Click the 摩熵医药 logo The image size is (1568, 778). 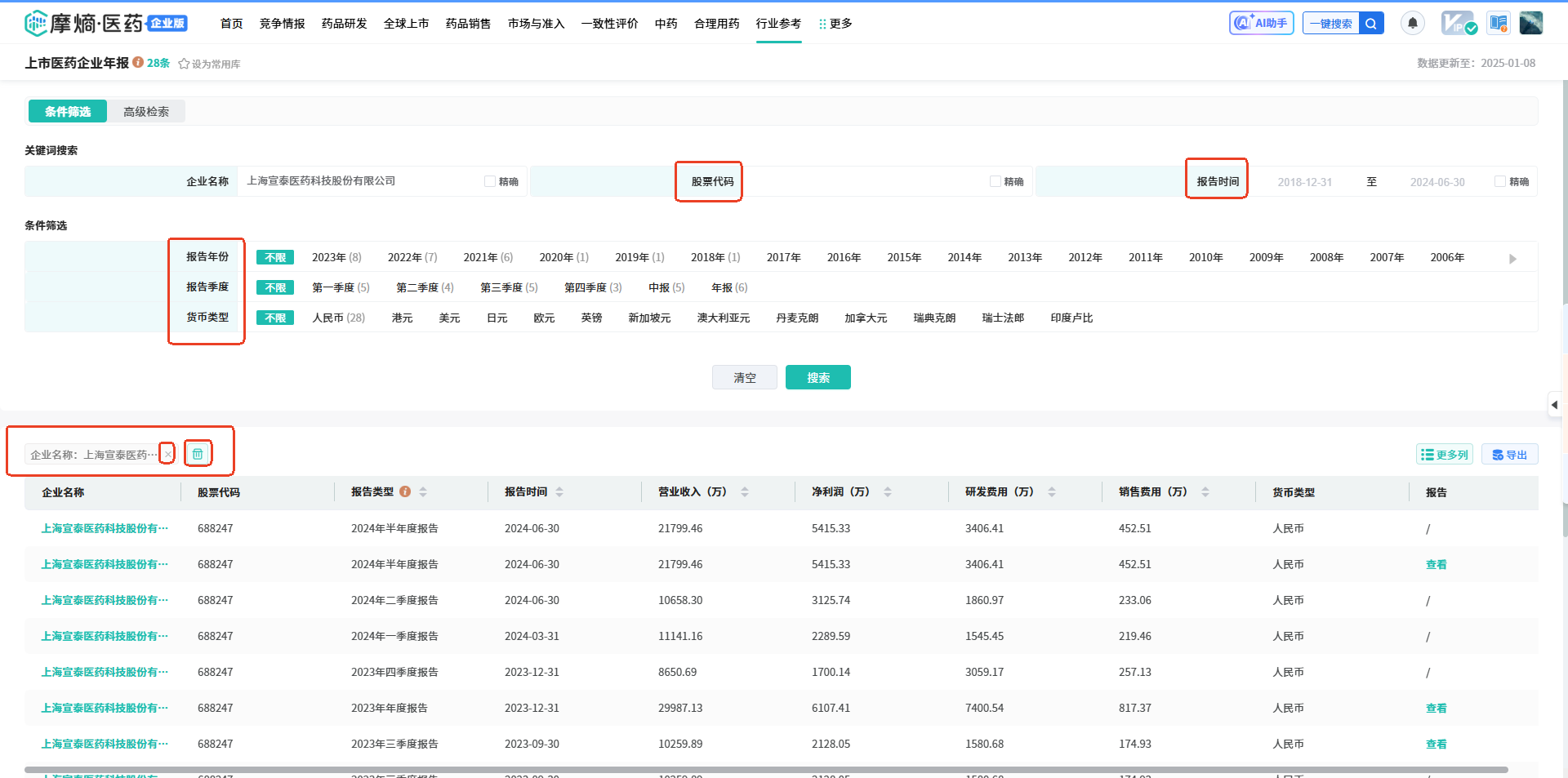click(106, 23)
